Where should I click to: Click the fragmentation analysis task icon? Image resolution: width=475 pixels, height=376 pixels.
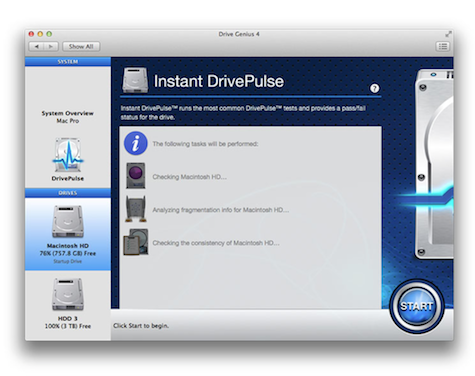pyautogui.click(x=136, y=209)
